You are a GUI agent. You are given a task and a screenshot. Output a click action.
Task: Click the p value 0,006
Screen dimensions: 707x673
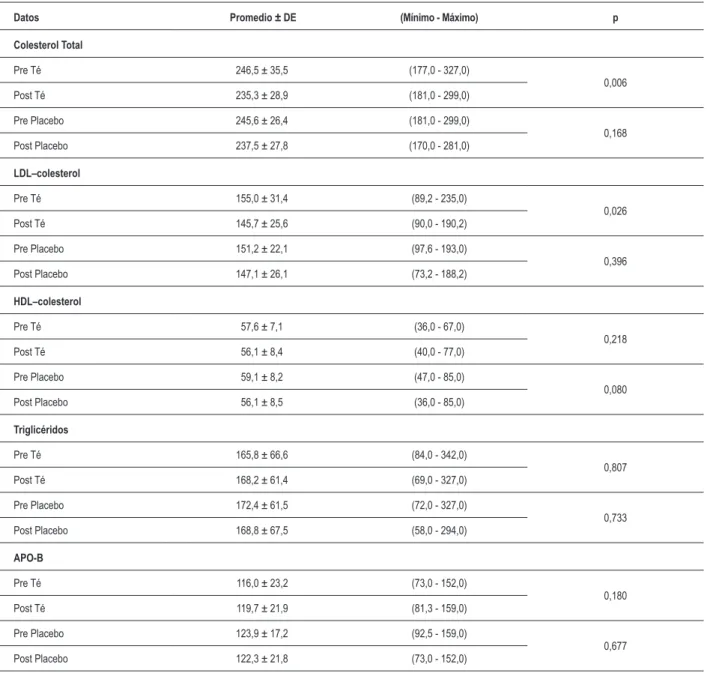(x=615, y=82)
